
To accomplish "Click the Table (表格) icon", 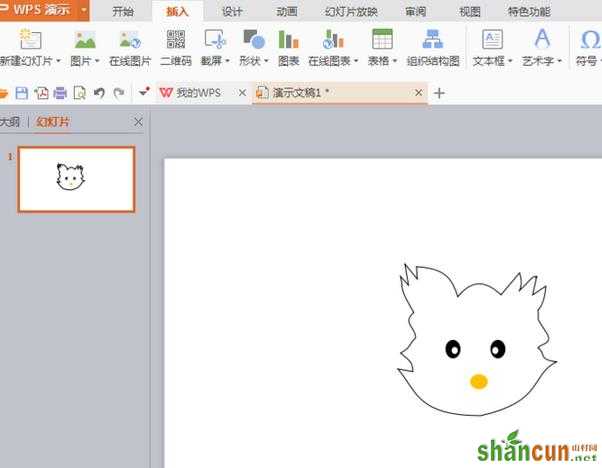I will click(382, 39).
